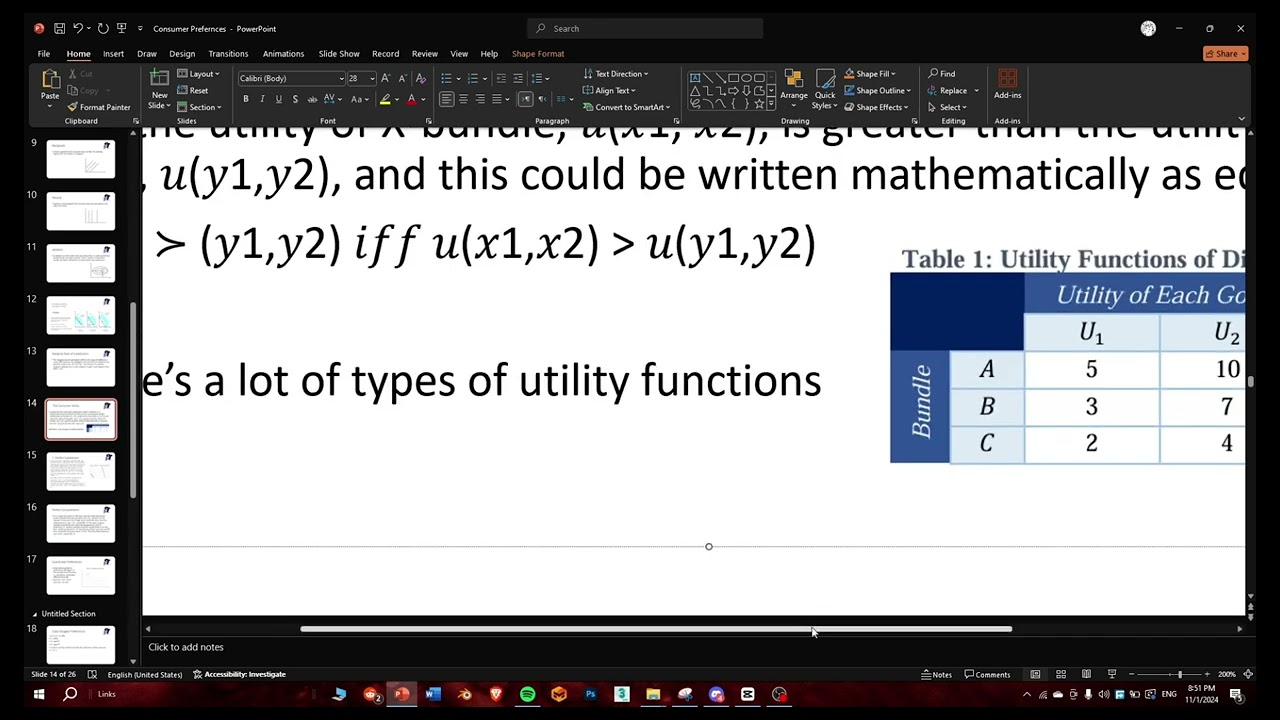
Task: Switch to the Transitions tab
Action: click(x=228, y=53)
